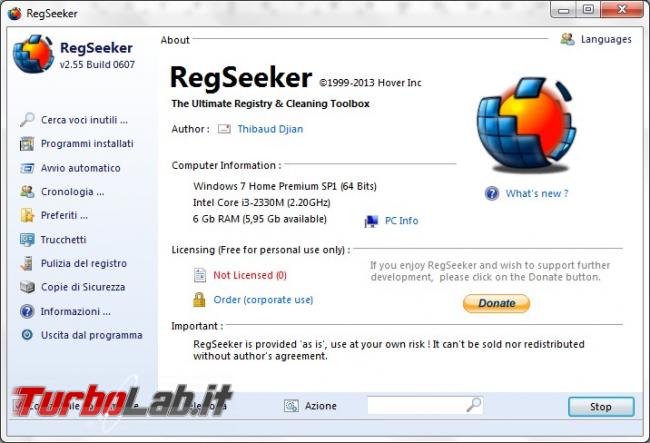Open Programmi installati from the sidebar icon
This screenshot has height=443, width=650.
coord(27,144)
